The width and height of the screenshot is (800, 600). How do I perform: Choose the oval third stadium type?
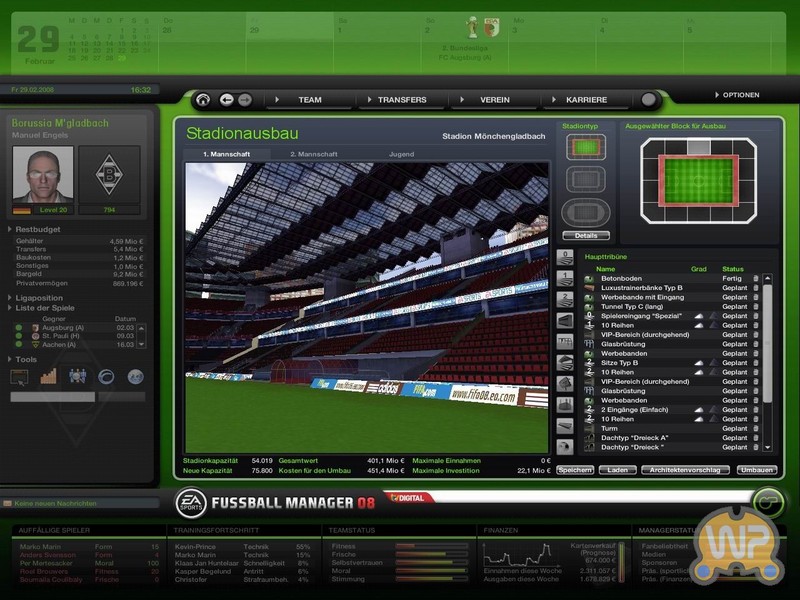(586, 213)
